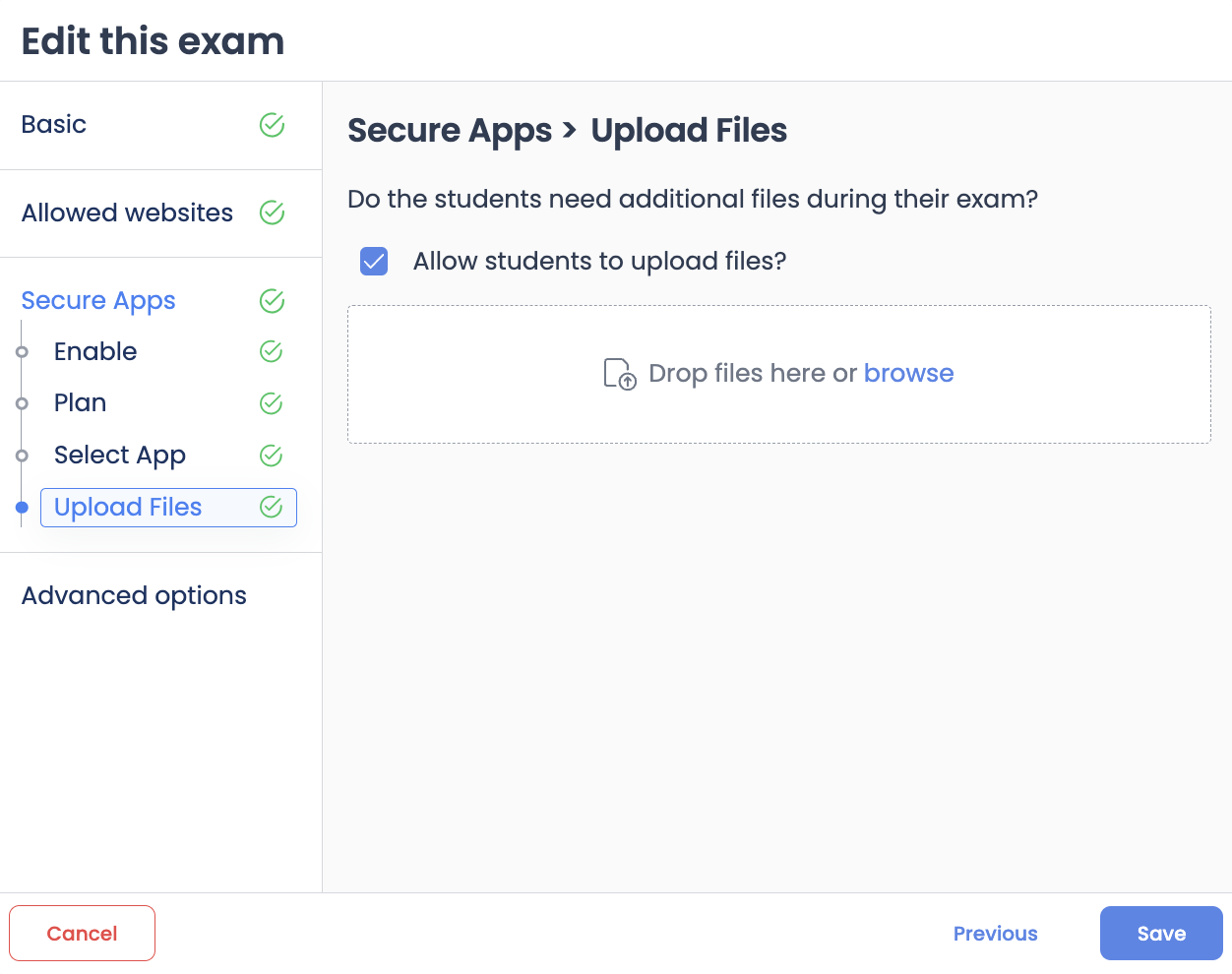Image resolution: width=1232 pixels, height=974 pixels.
Task: Click the green checkmark beside Secure Apps
Action: [272, 301]
